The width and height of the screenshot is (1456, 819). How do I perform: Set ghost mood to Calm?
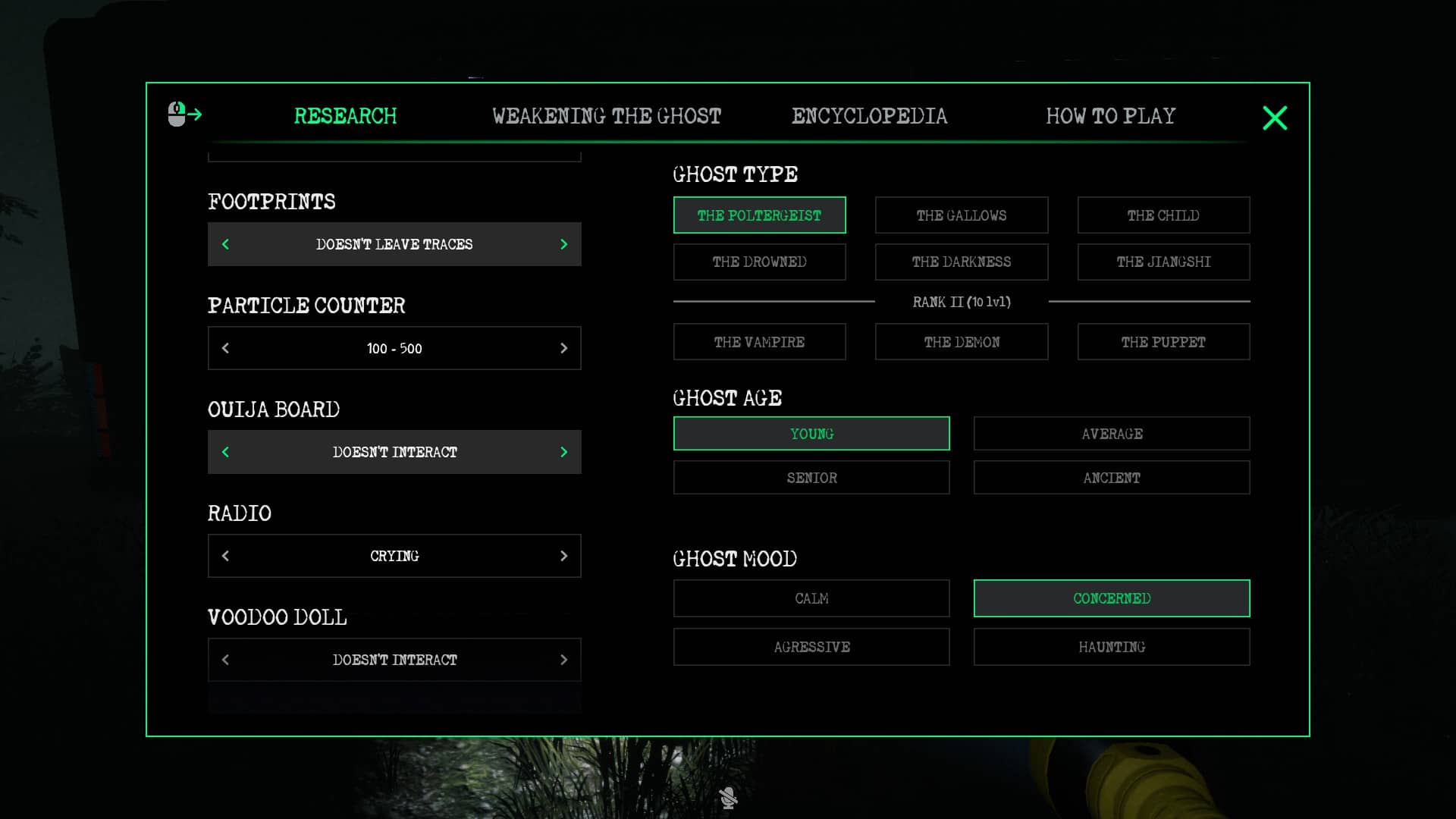811,598
